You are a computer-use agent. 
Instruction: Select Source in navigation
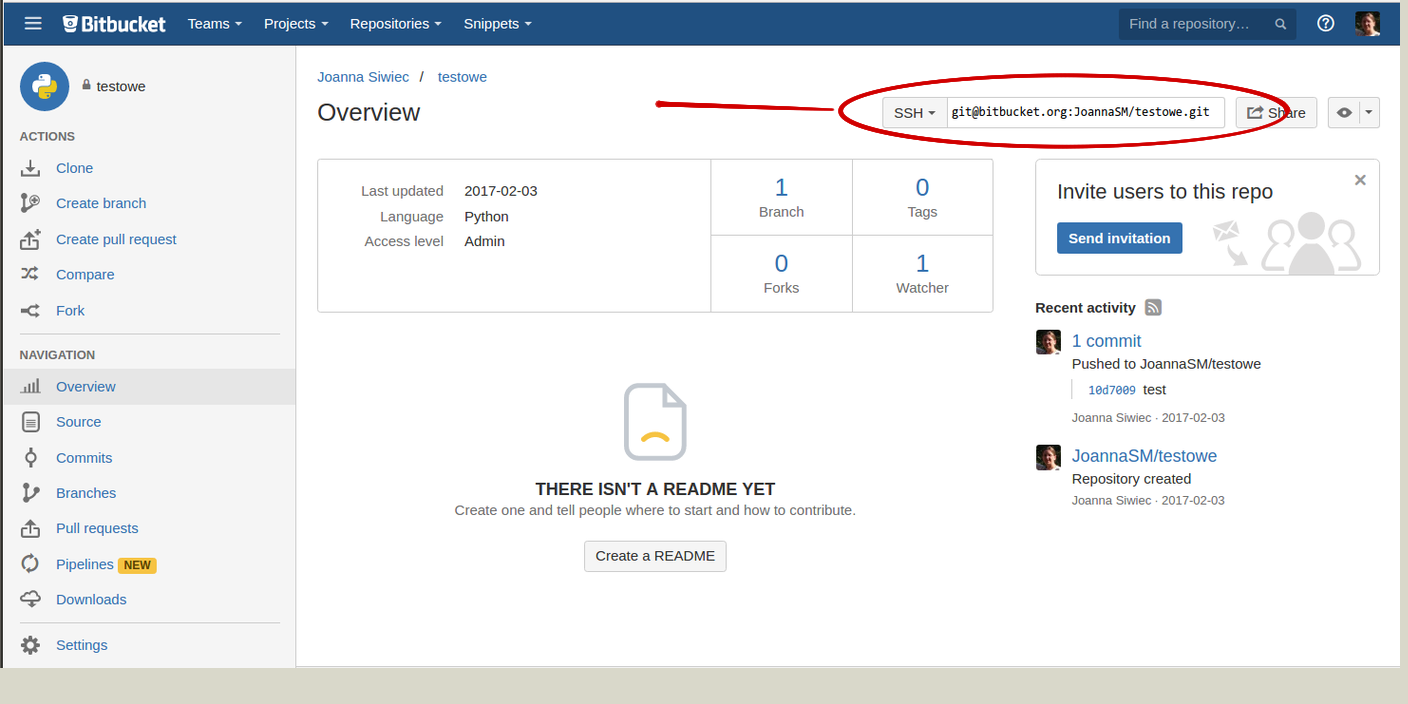78,422
